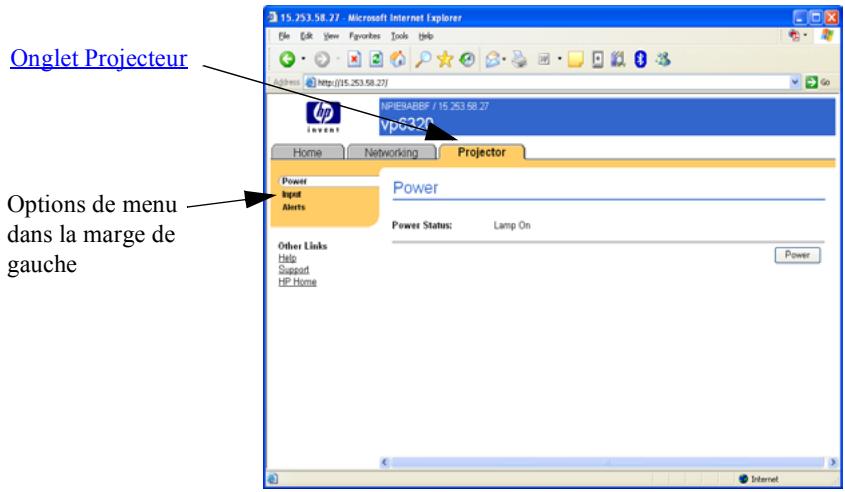Click the Lamp On status text
845x492 pixels.
point(512,225)
